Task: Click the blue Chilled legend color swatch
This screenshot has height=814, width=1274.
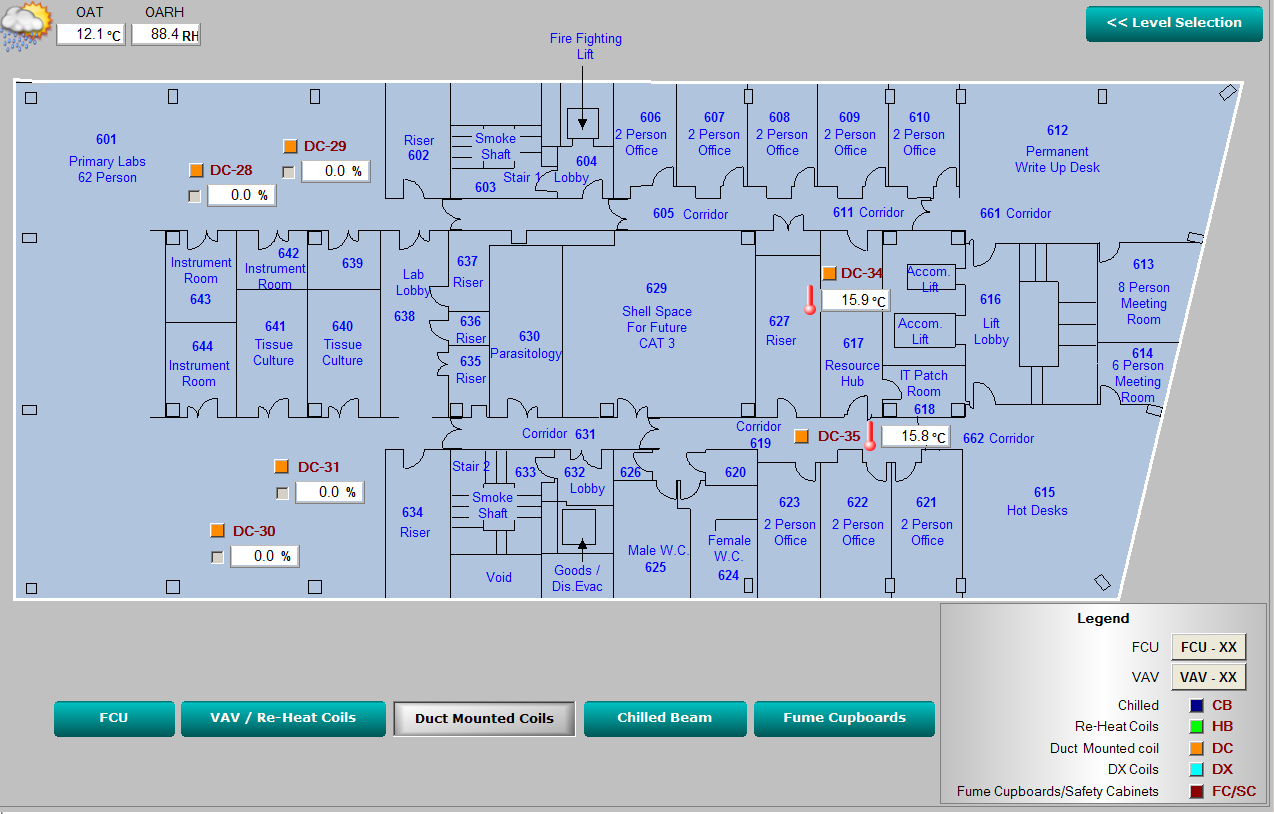Action: (1196, 705)
